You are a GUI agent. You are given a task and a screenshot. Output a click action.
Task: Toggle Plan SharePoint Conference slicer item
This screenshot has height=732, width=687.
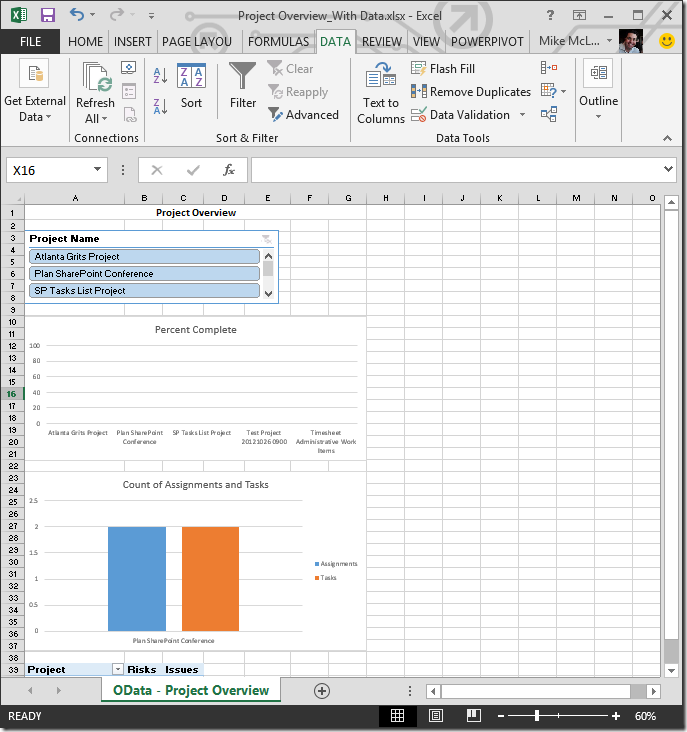click(144, 274)
